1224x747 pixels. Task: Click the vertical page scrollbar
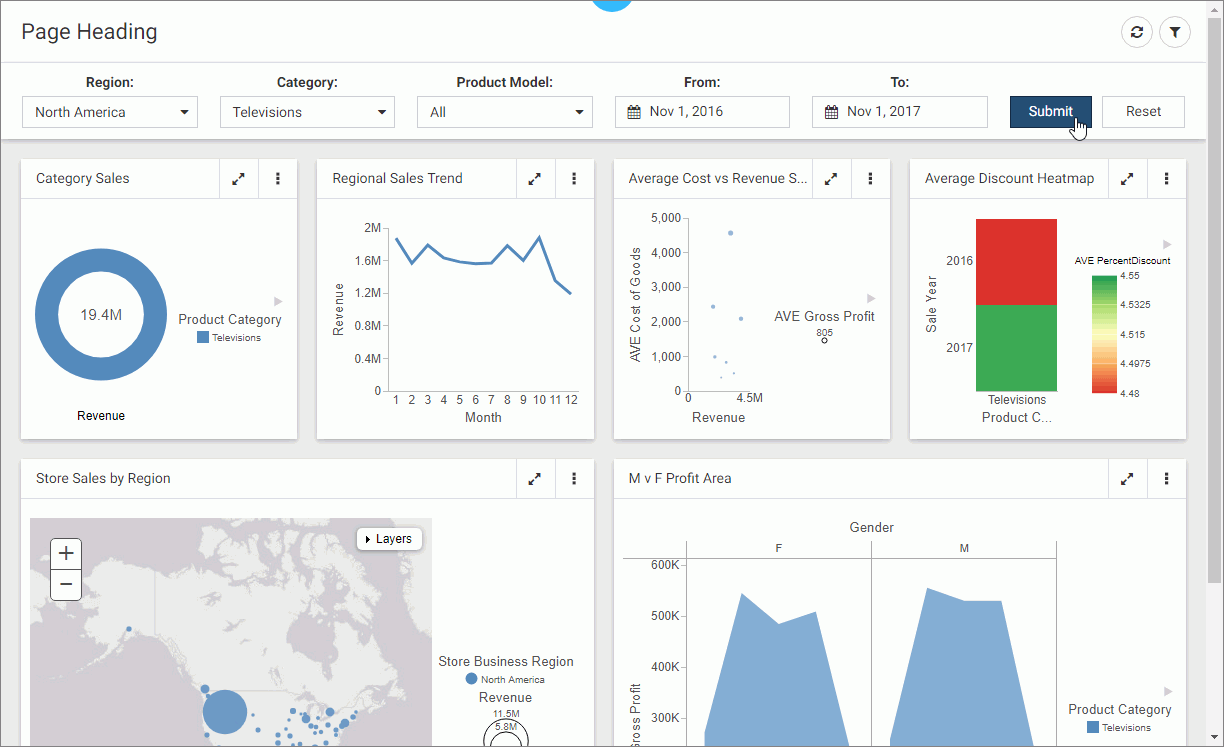coord(1215,300)
